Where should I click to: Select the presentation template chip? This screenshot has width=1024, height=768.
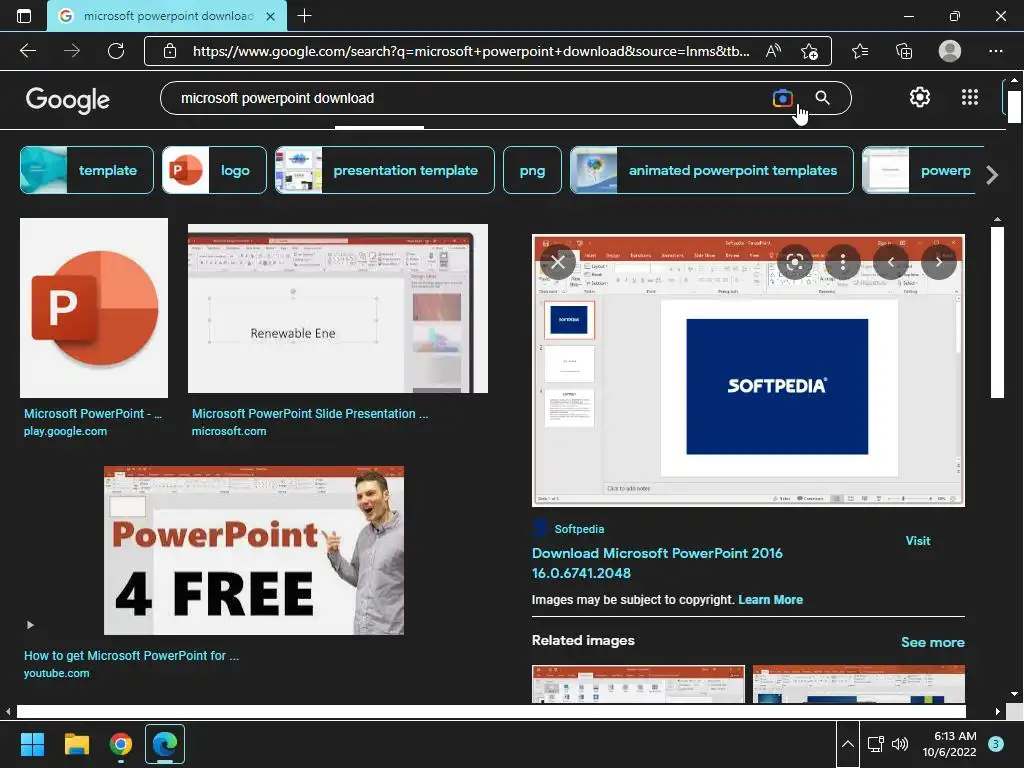pos(385,170)
